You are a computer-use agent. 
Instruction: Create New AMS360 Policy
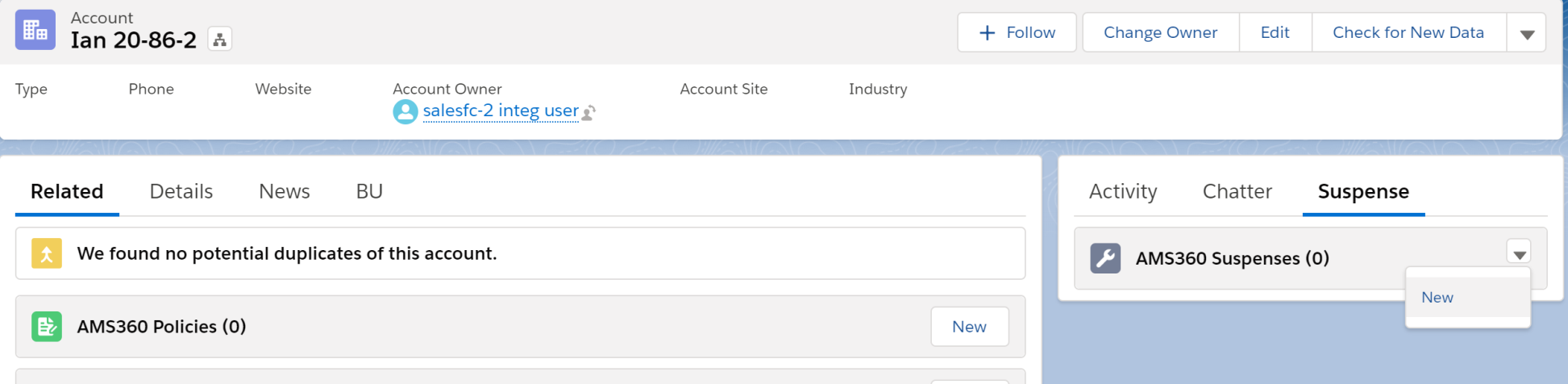tap(969, 327)
